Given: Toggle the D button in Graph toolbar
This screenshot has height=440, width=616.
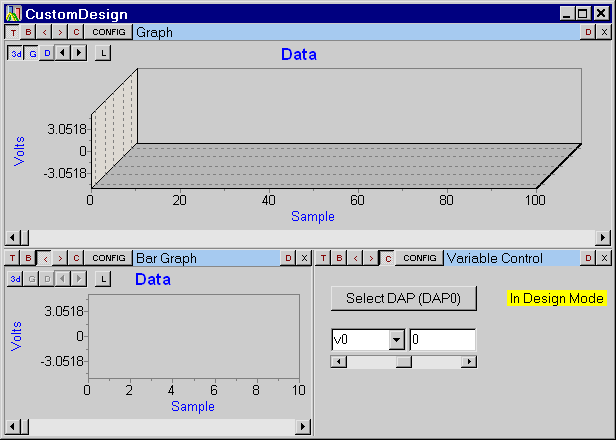Looking at the screenshot, I should pos(47,53).
